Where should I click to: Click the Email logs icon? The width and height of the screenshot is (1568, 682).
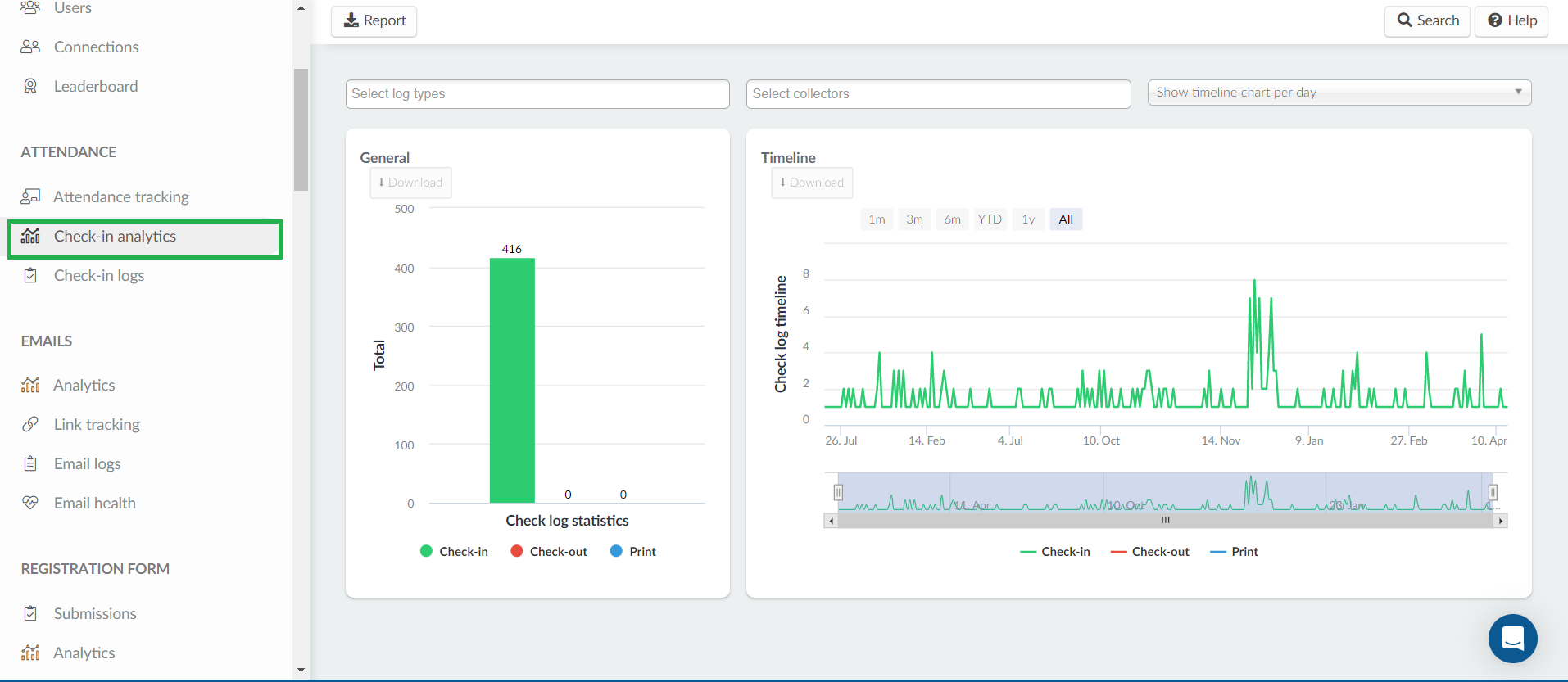[30, 463]
